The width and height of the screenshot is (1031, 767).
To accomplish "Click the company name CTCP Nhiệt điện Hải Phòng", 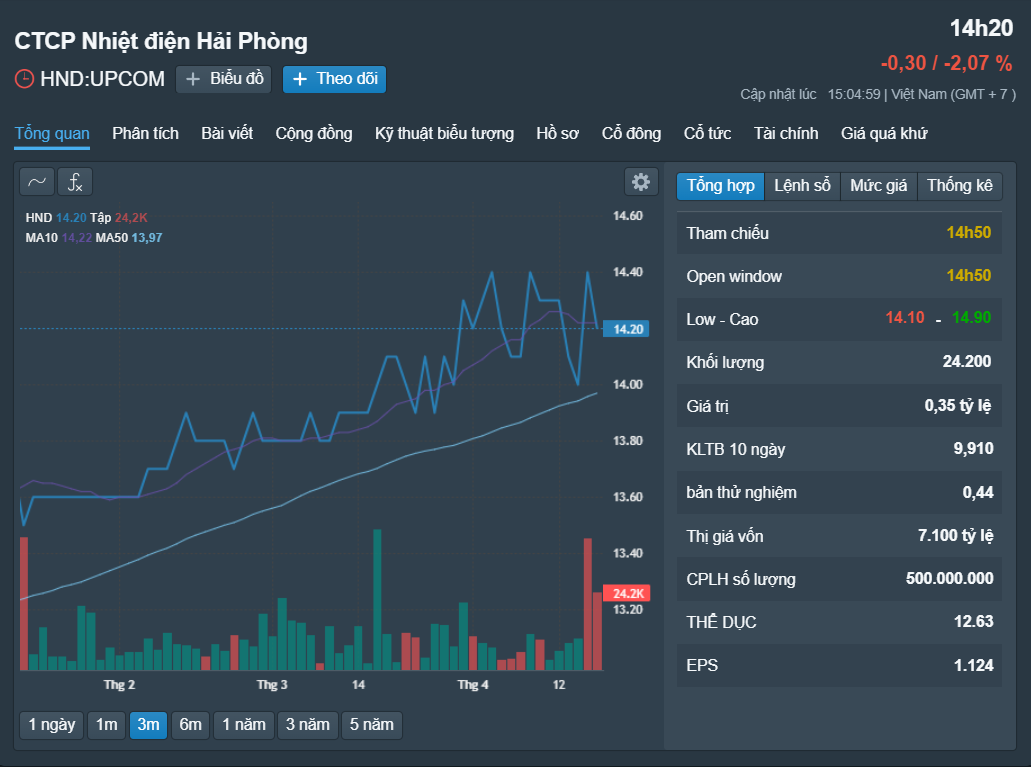I will point(161,41).
